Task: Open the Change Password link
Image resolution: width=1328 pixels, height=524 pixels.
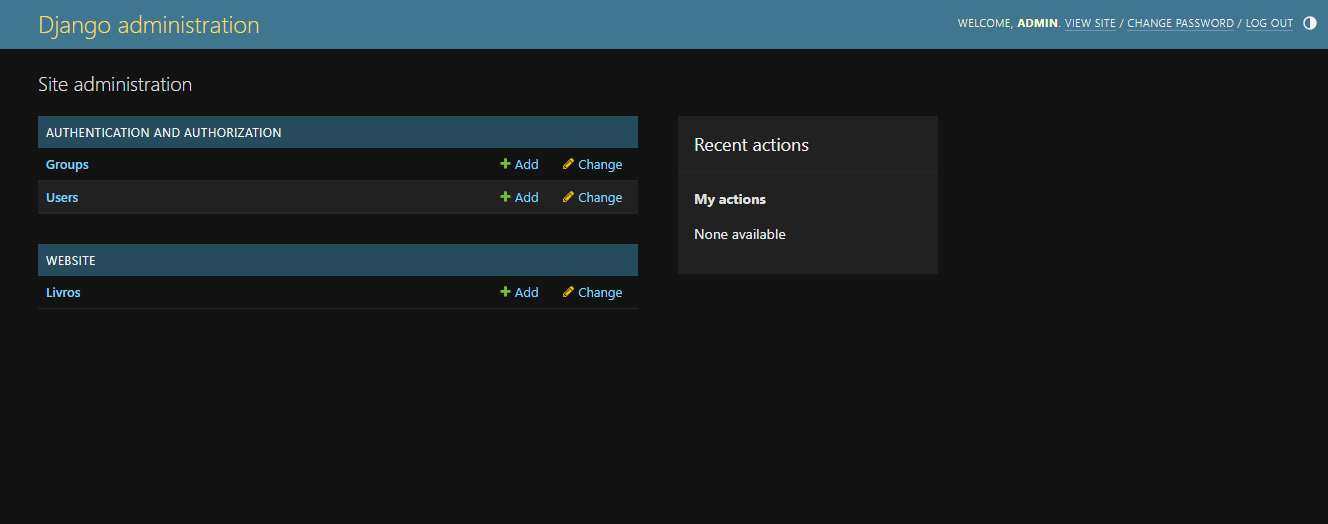Action: click(x=1180, y=23)
